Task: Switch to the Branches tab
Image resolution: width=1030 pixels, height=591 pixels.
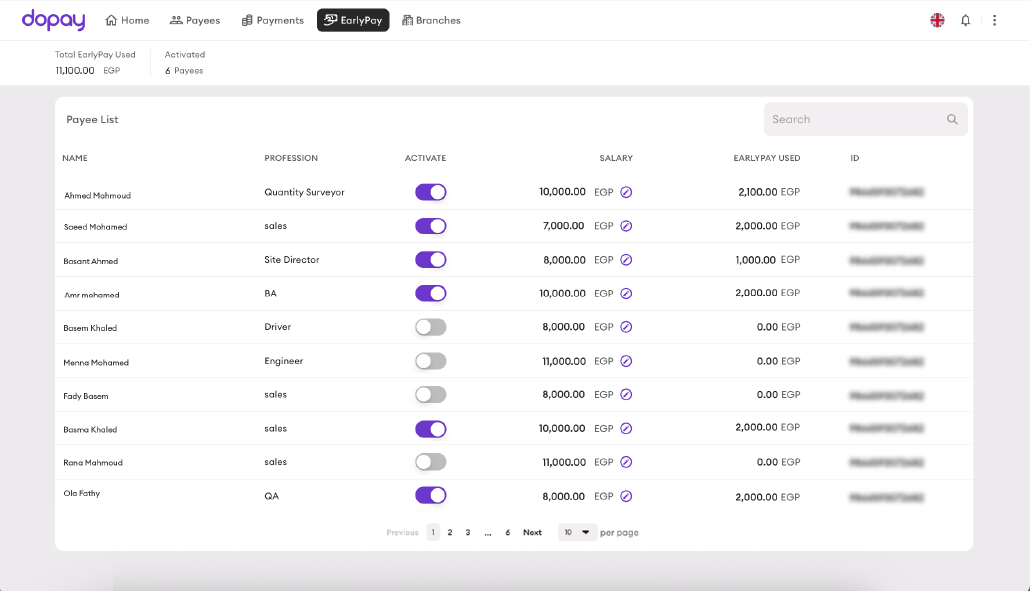Action: click(x=431, y=20)
